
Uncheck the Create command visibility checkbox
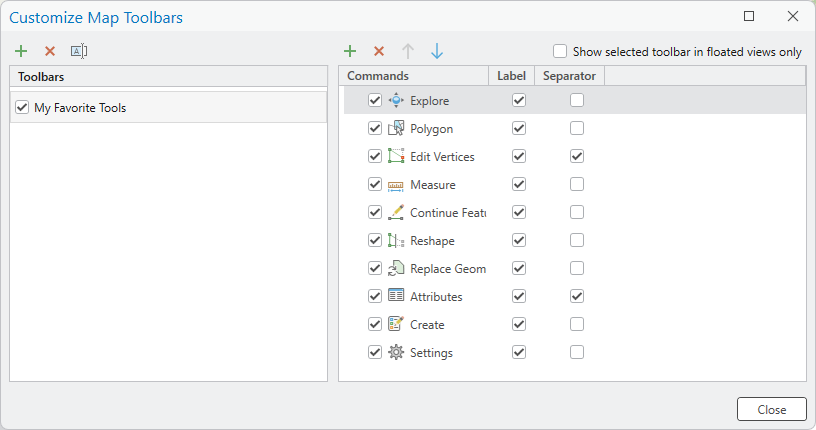pyautogui.click(x=375, y=324)
